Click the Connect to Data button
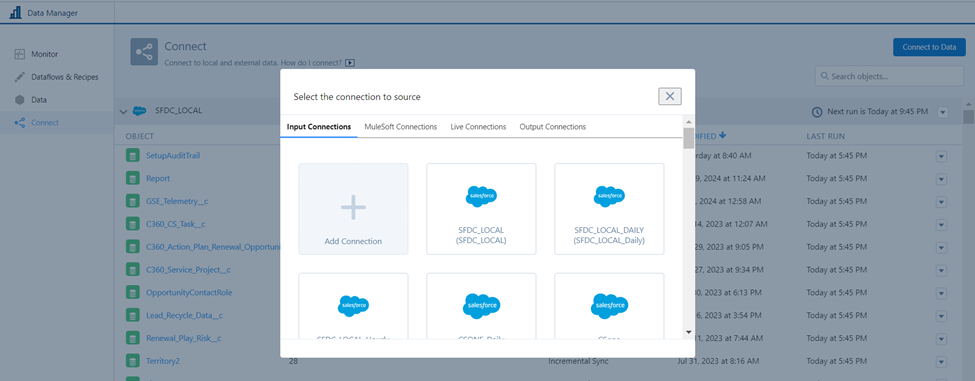 click(929, 47)
